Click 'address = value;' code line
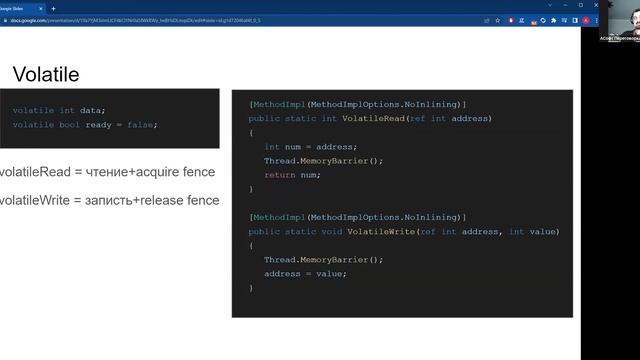 pos(305,274)
